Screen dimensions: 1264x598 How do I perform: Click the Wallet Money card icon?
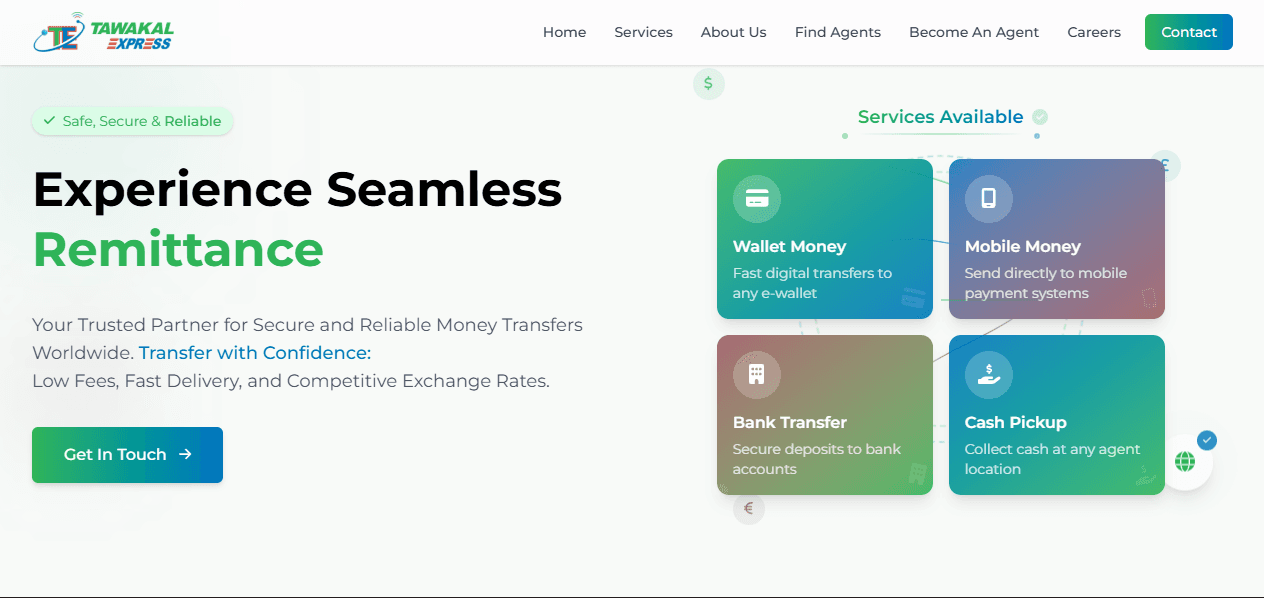tap(757, 198)
